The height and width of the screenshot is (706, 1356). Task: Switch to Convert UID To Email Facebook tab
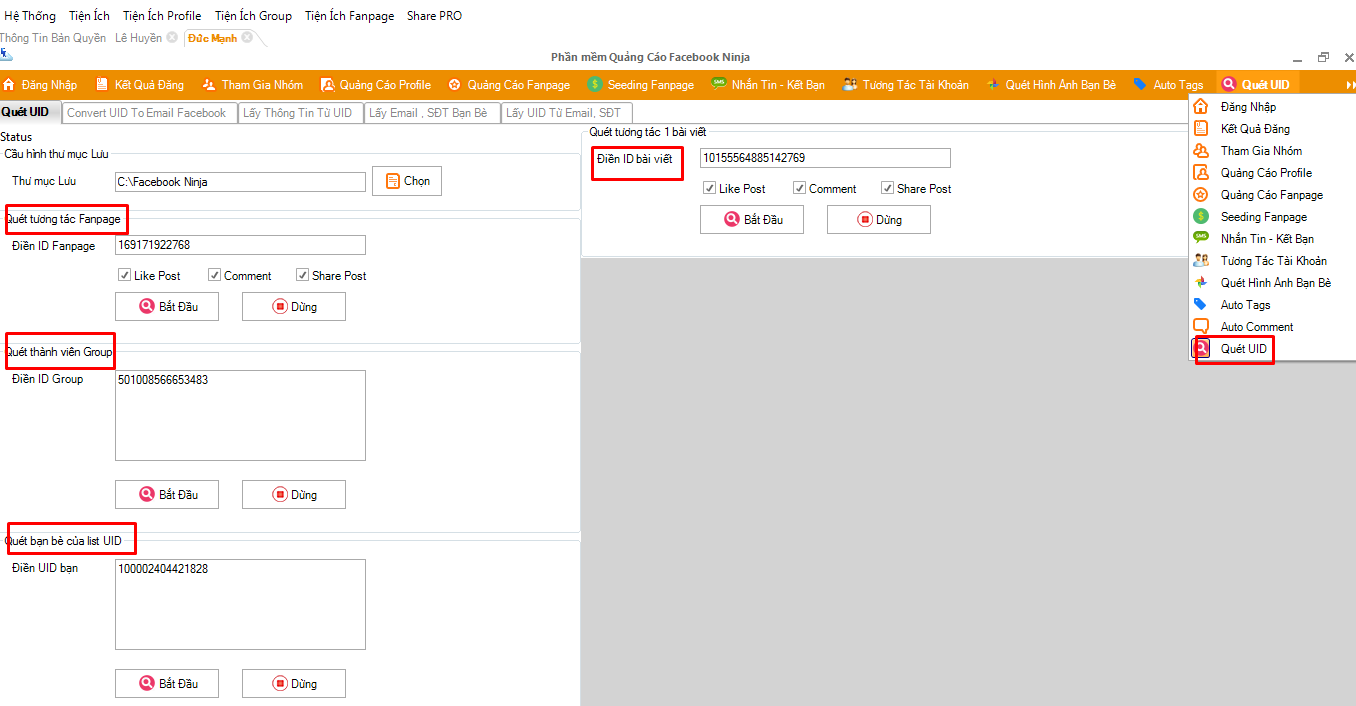150,113
